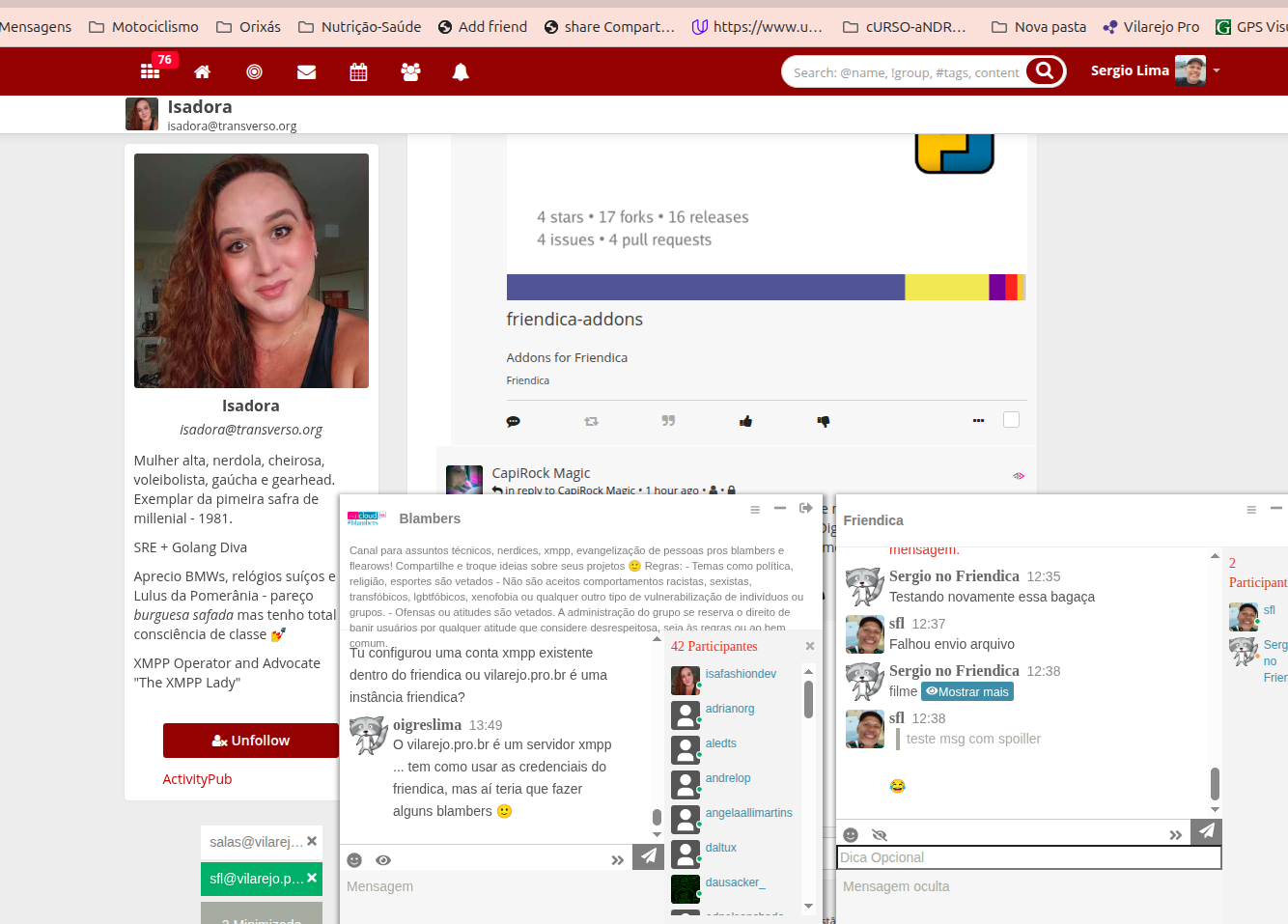Show notifications via the bell icon
Image resolution: width=1288 pixels, height=924 pixels.
pos(461,72)
